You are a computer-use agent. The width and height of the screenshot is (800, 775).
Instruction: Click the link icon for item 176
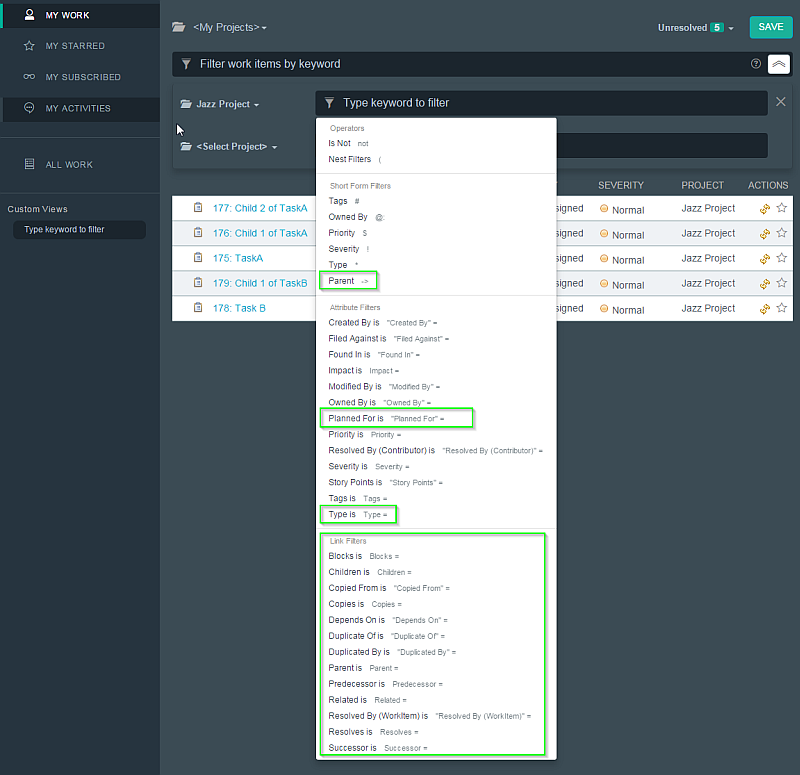coord(765,234)
